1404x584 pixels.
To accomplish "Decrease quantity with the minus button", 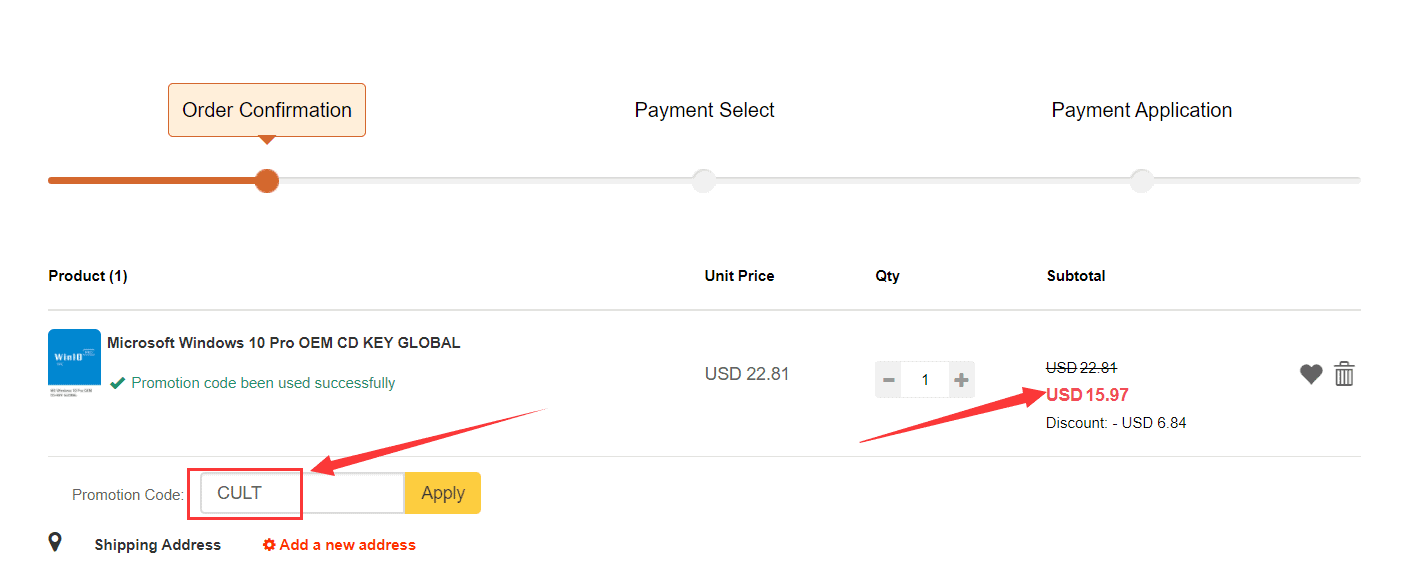I will [888, 380].
